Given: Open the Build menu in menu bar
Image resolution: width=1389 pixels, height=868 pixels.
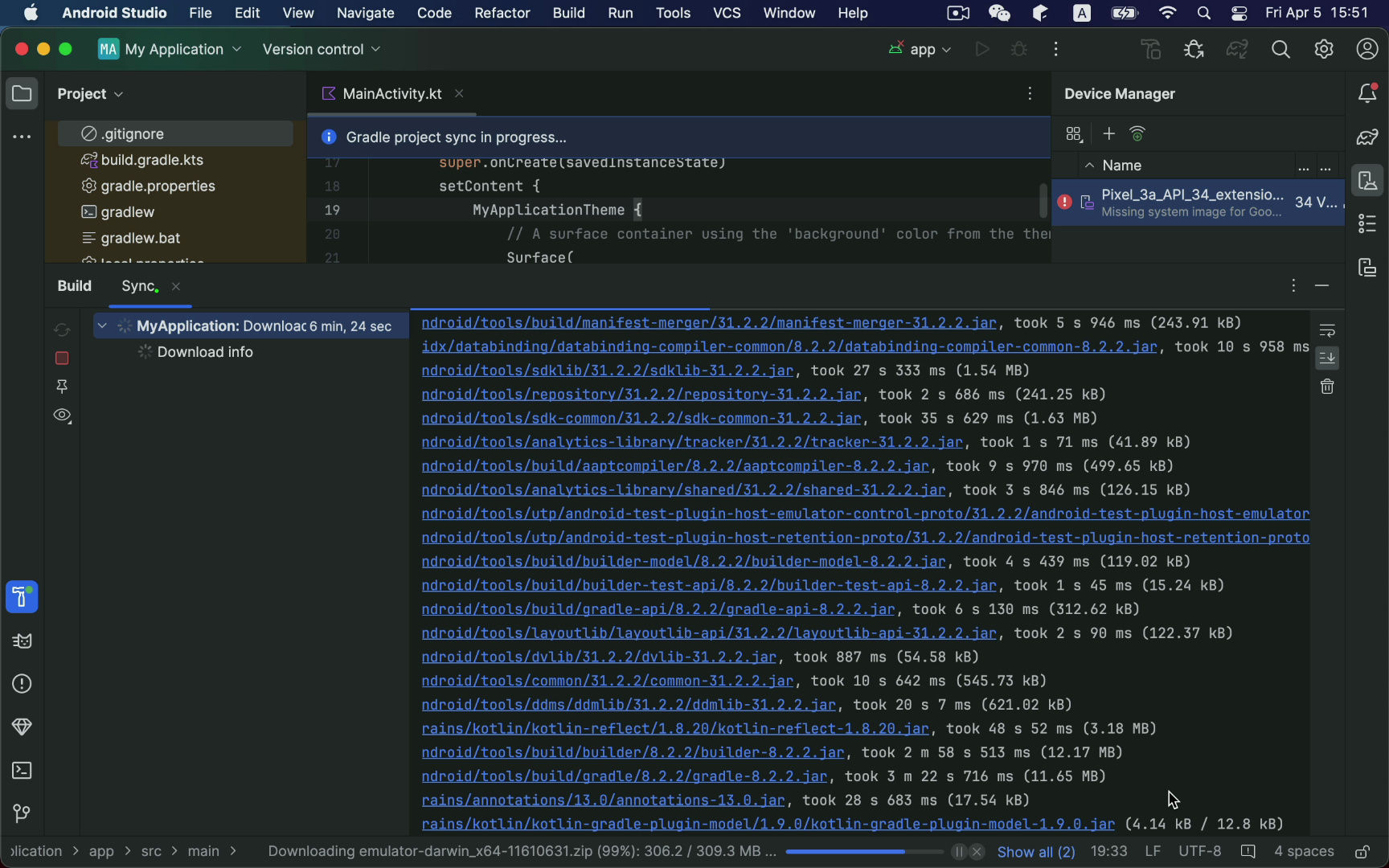Looking at the screenshot, I should [568, 13].
